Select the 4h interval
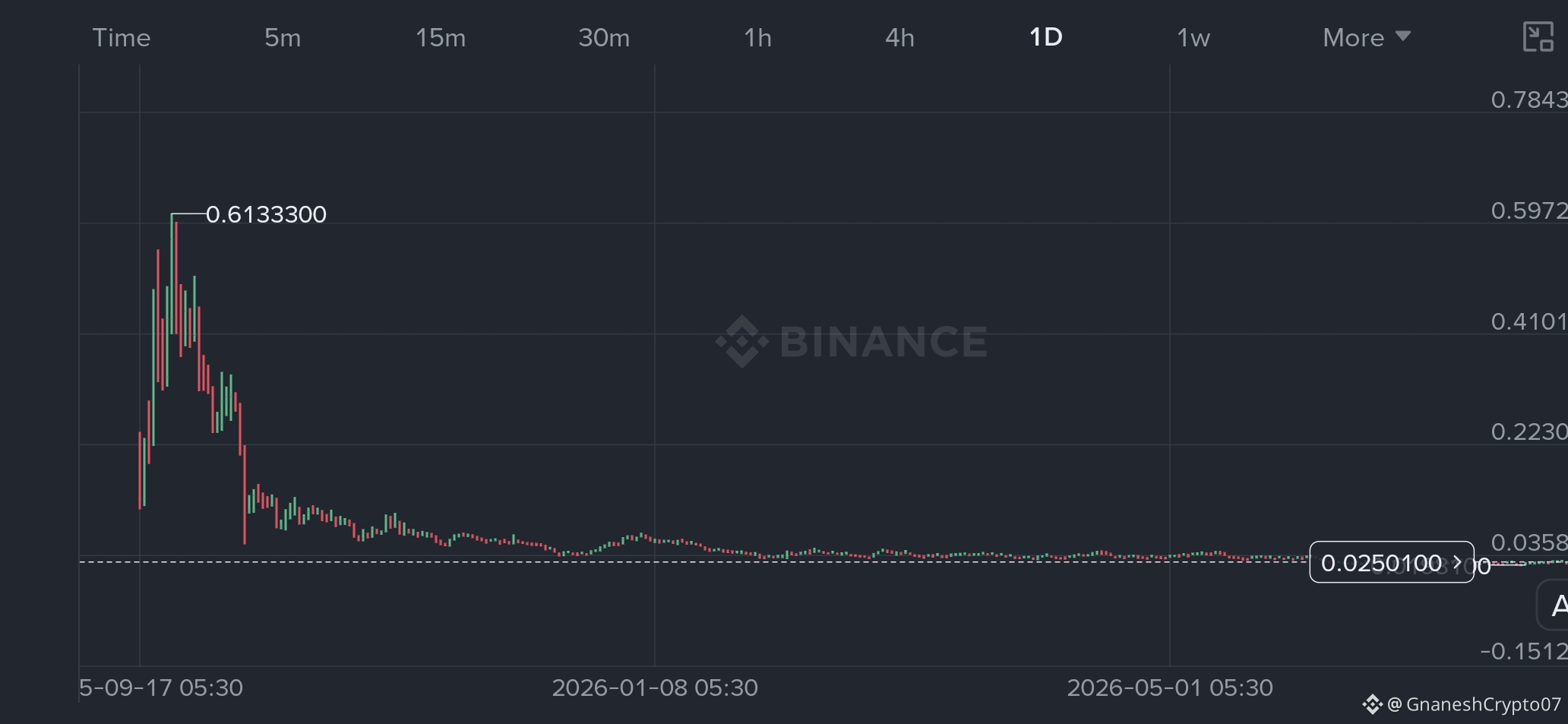 point(899,37)
